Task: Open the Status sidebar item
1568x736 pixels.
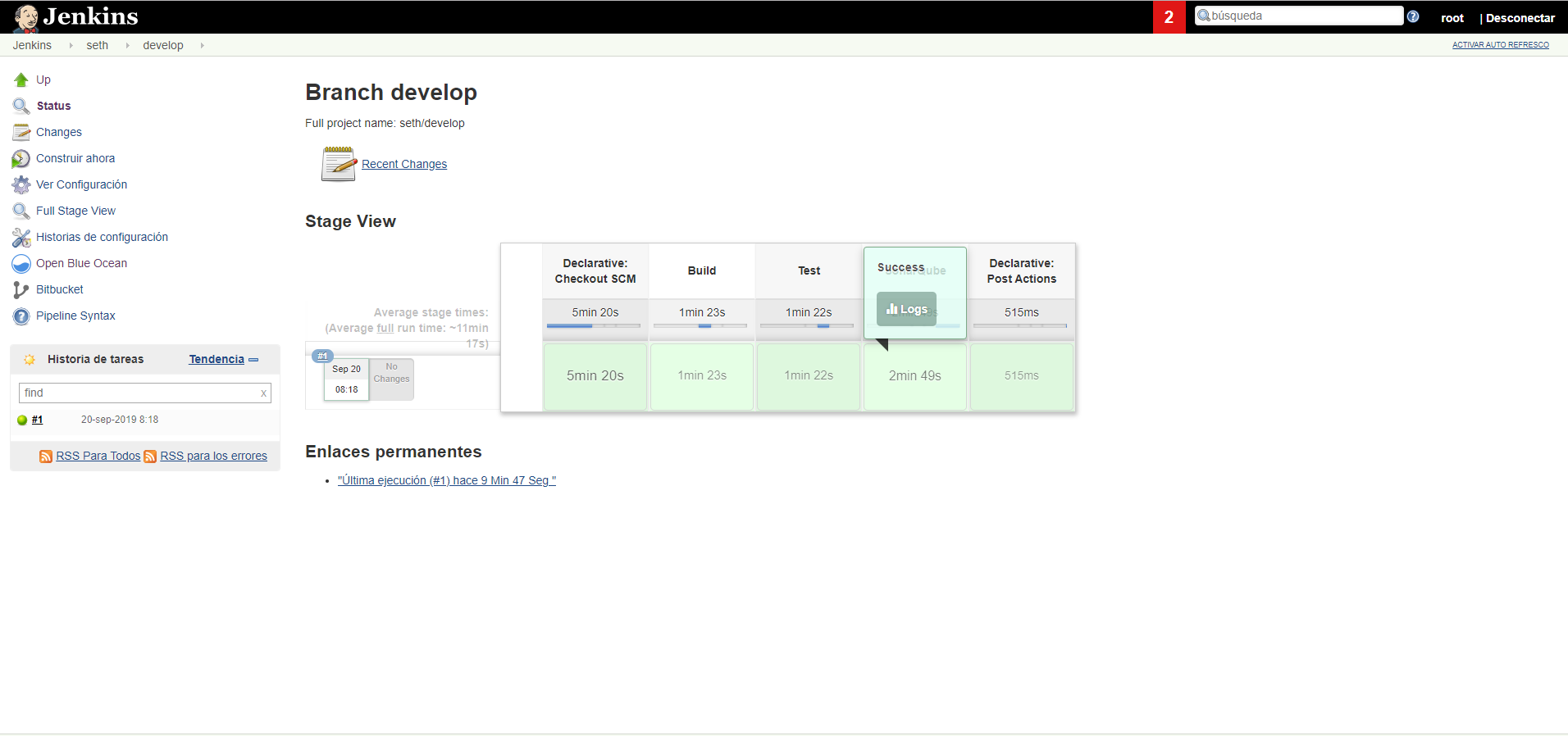Action: tap(53, 106)
